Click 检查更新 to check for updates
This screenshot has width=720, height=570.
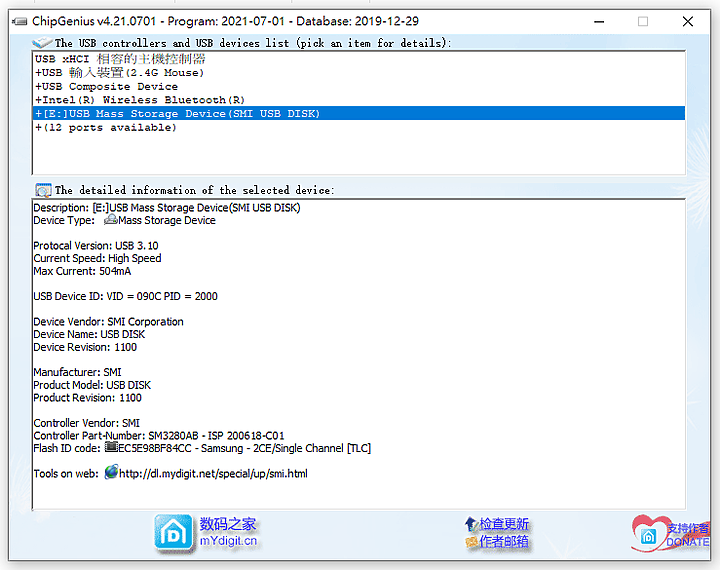(504, 524)
